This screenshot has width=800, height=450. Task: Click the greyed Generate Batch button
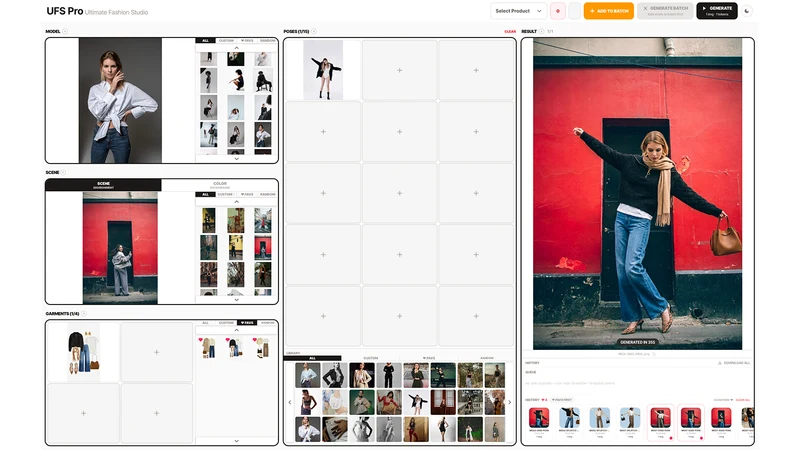665,11
